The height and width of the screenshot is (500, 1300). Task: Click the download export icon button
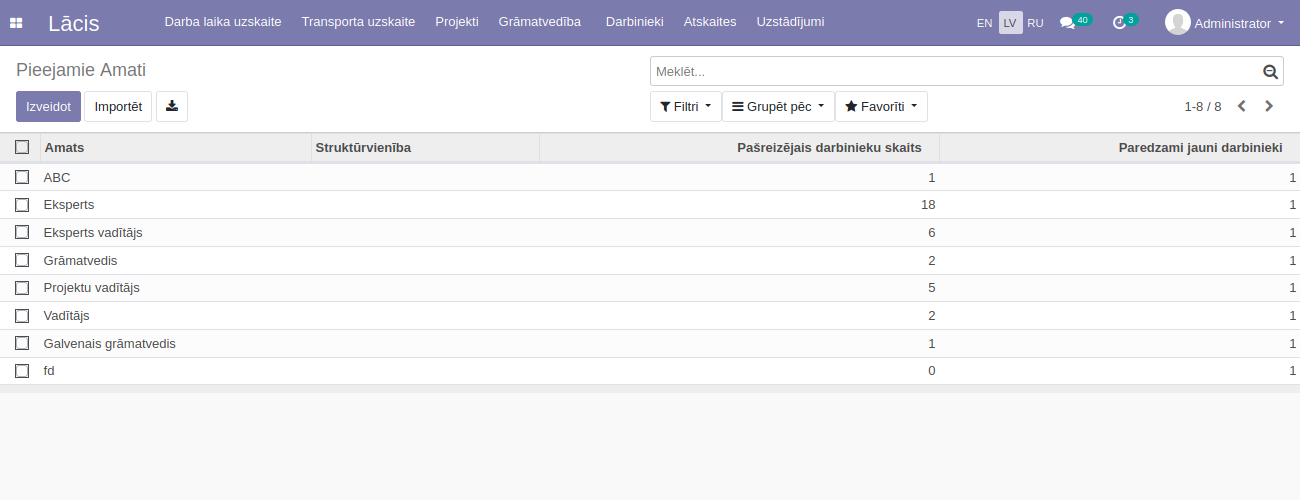(x=172, y=106)
